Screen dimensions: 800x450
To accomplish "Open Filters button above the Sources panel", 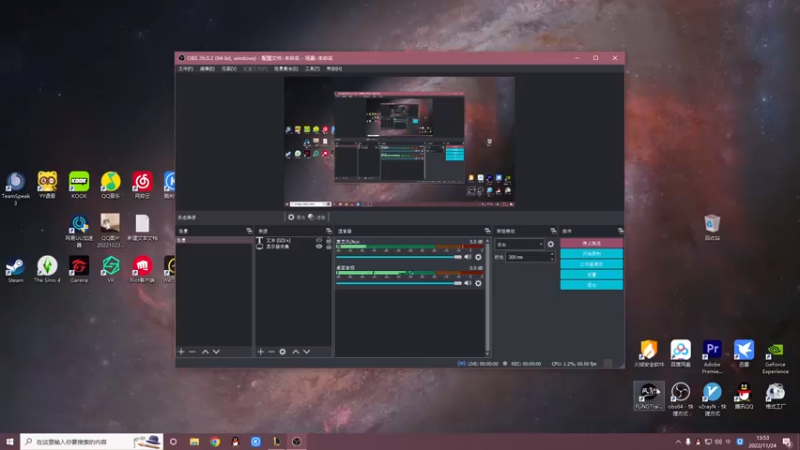I will (x=317, y=217).
